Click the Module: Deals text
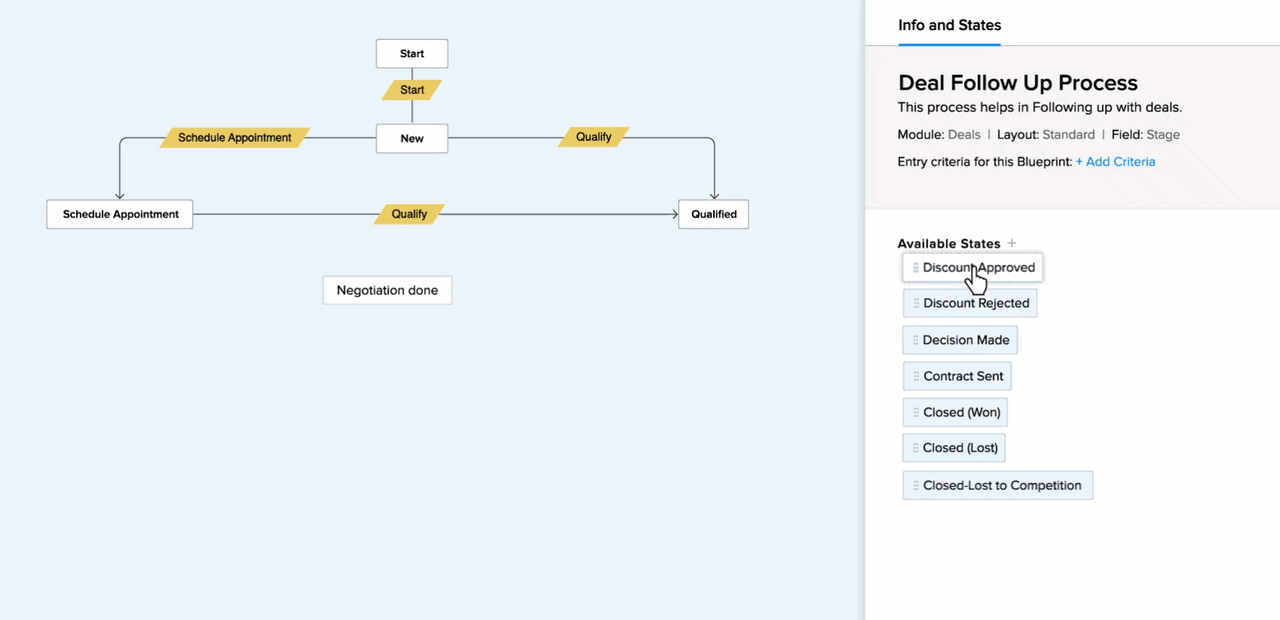The height and width of the screenshot is (620, 1280). tap(939, 135)
